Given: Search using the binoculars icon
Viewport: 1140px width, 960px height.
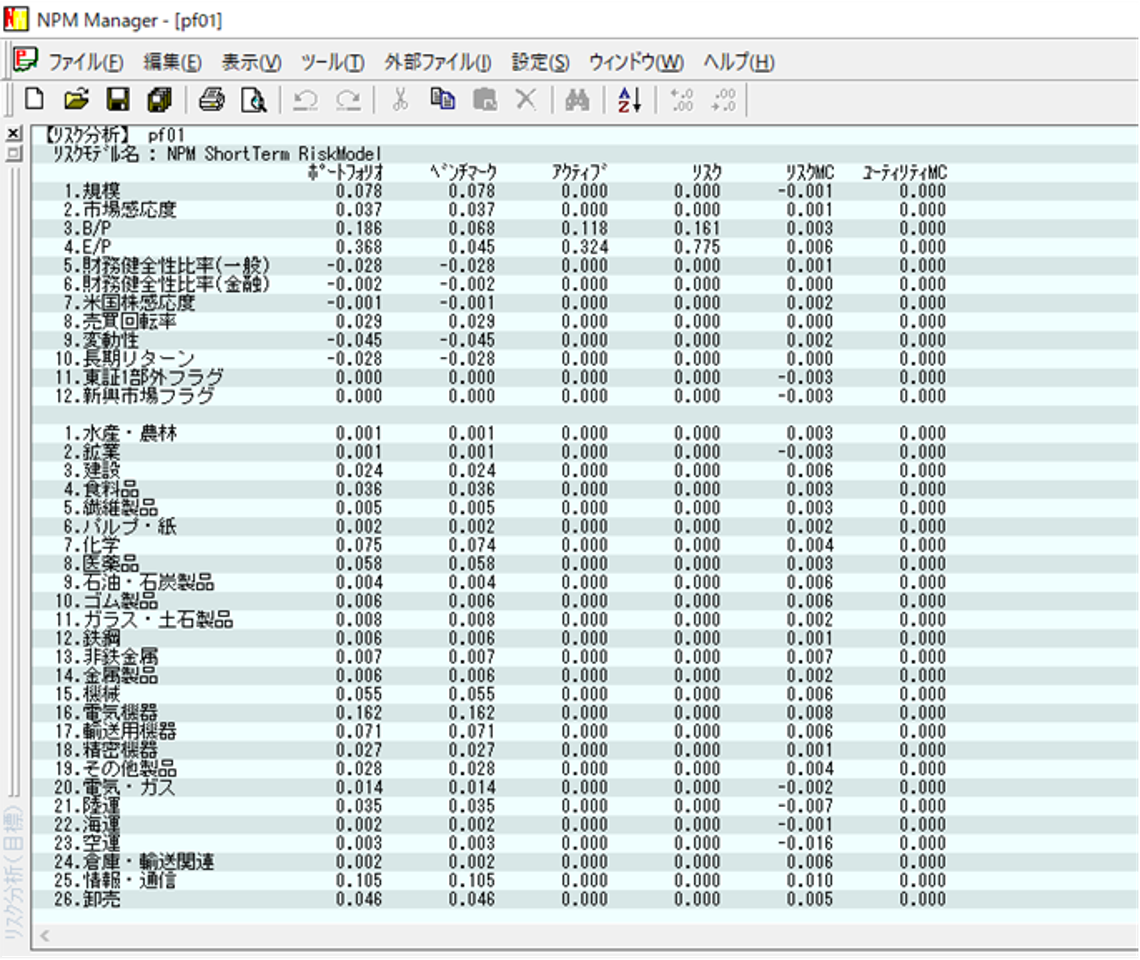Looking at the screenshot, I should click(x=577, y=99).
